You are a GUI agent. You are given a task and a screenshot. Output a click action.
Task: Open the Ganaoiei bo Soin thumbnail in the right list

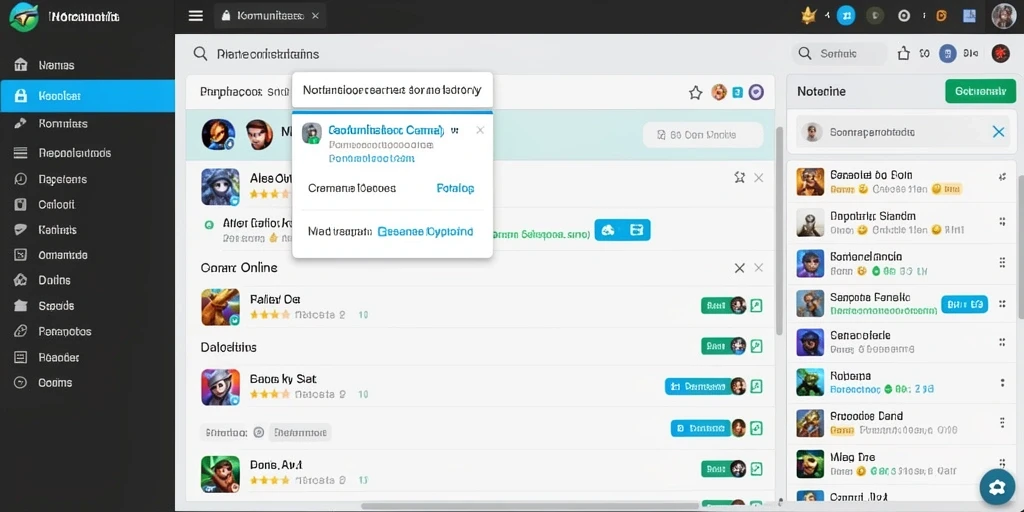810,182
